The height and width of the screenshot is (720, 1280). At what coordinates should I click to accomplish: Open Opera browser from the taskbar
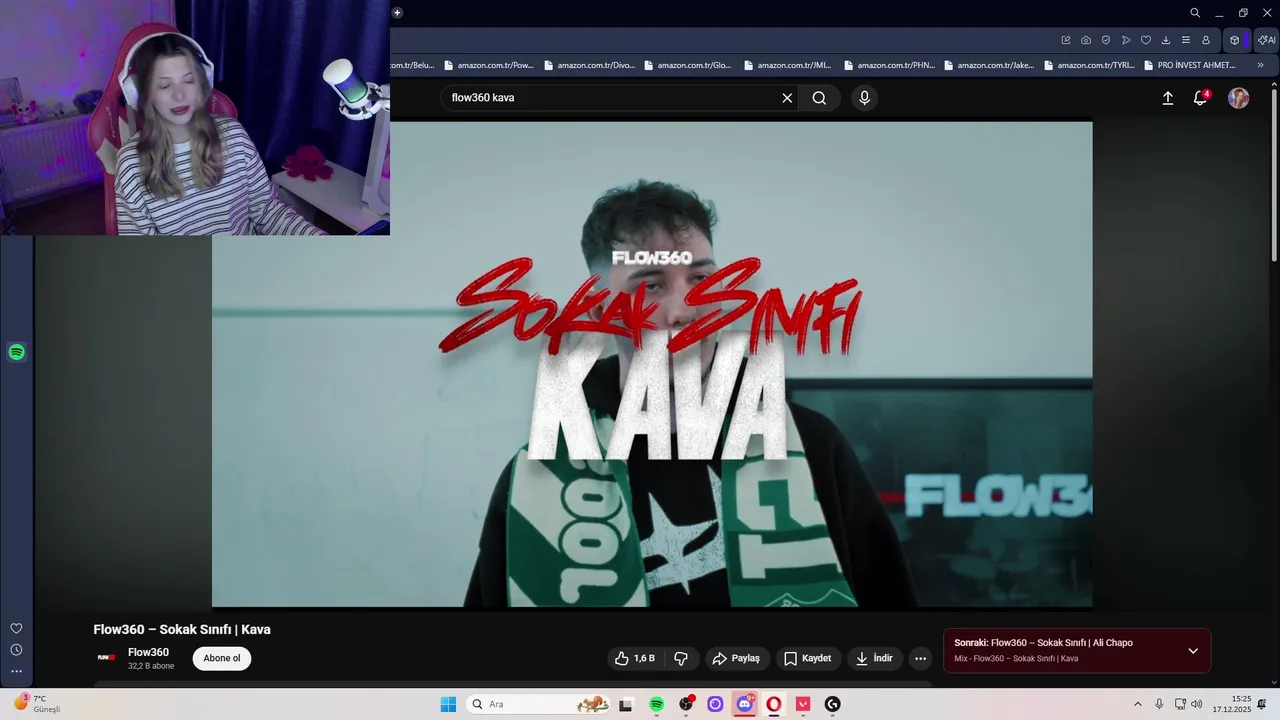[x=774, y=704]
